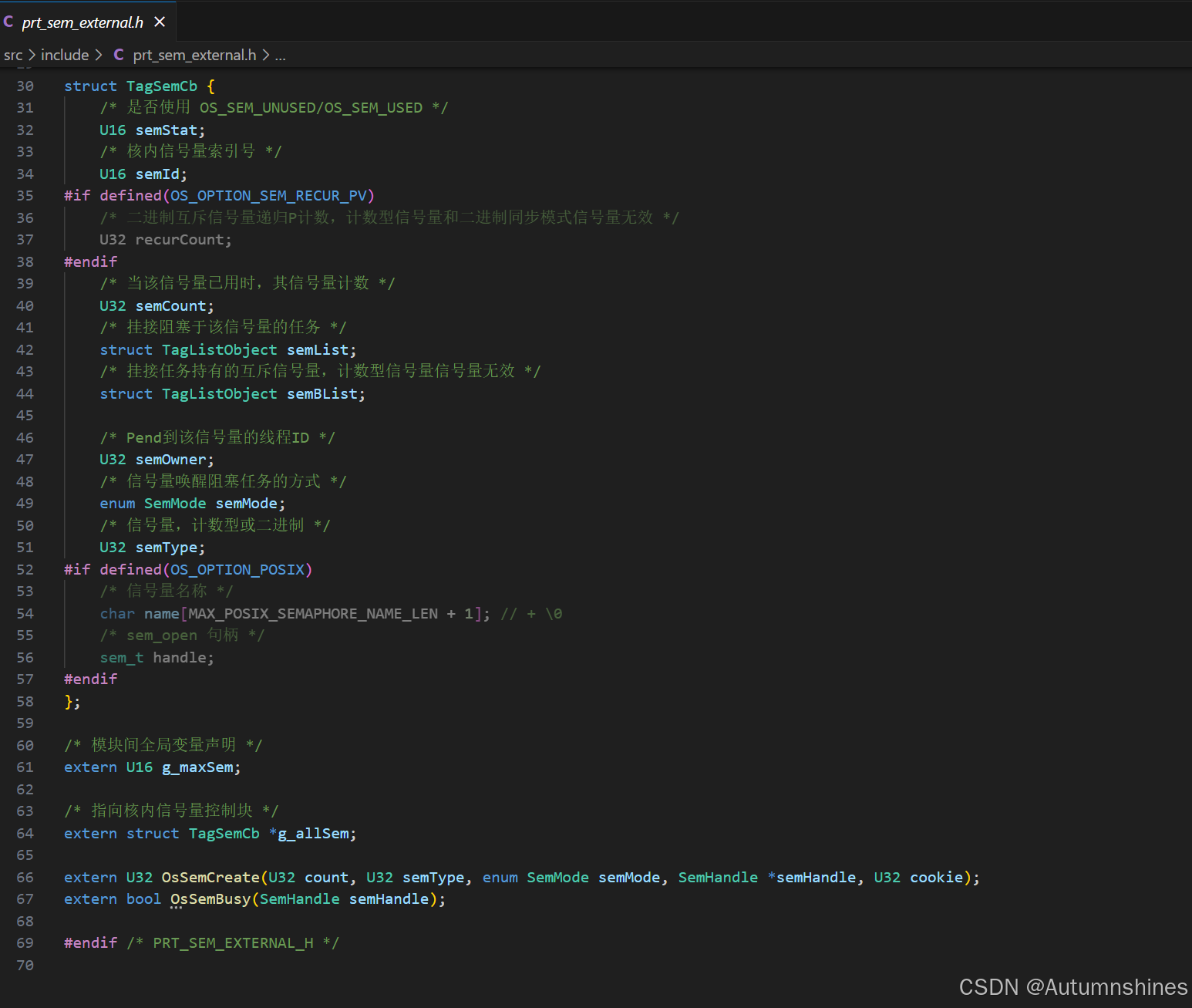Click line number 30 in gutter

[25, 86]
